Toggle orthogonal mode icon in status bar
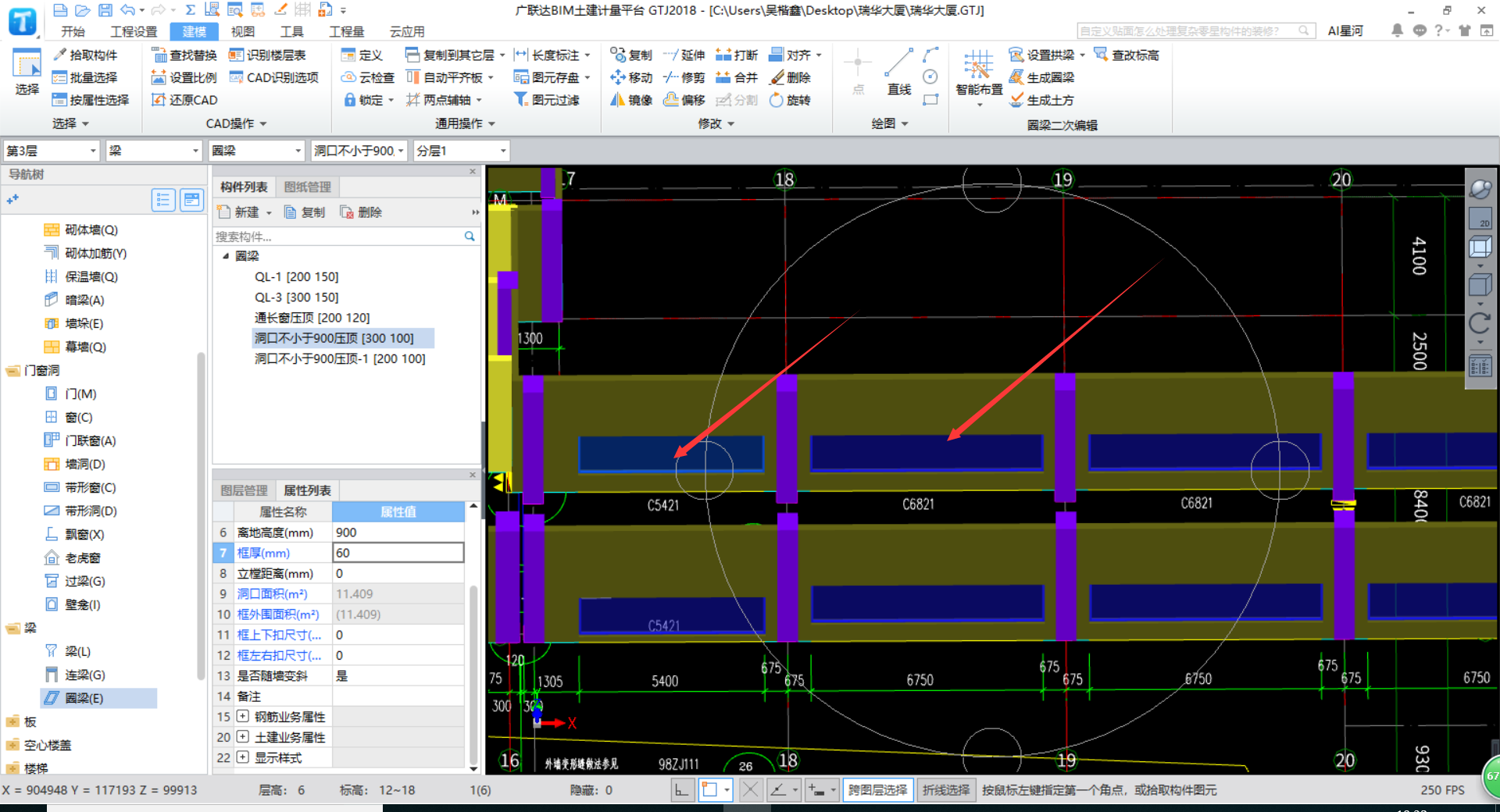 [682, 790]
